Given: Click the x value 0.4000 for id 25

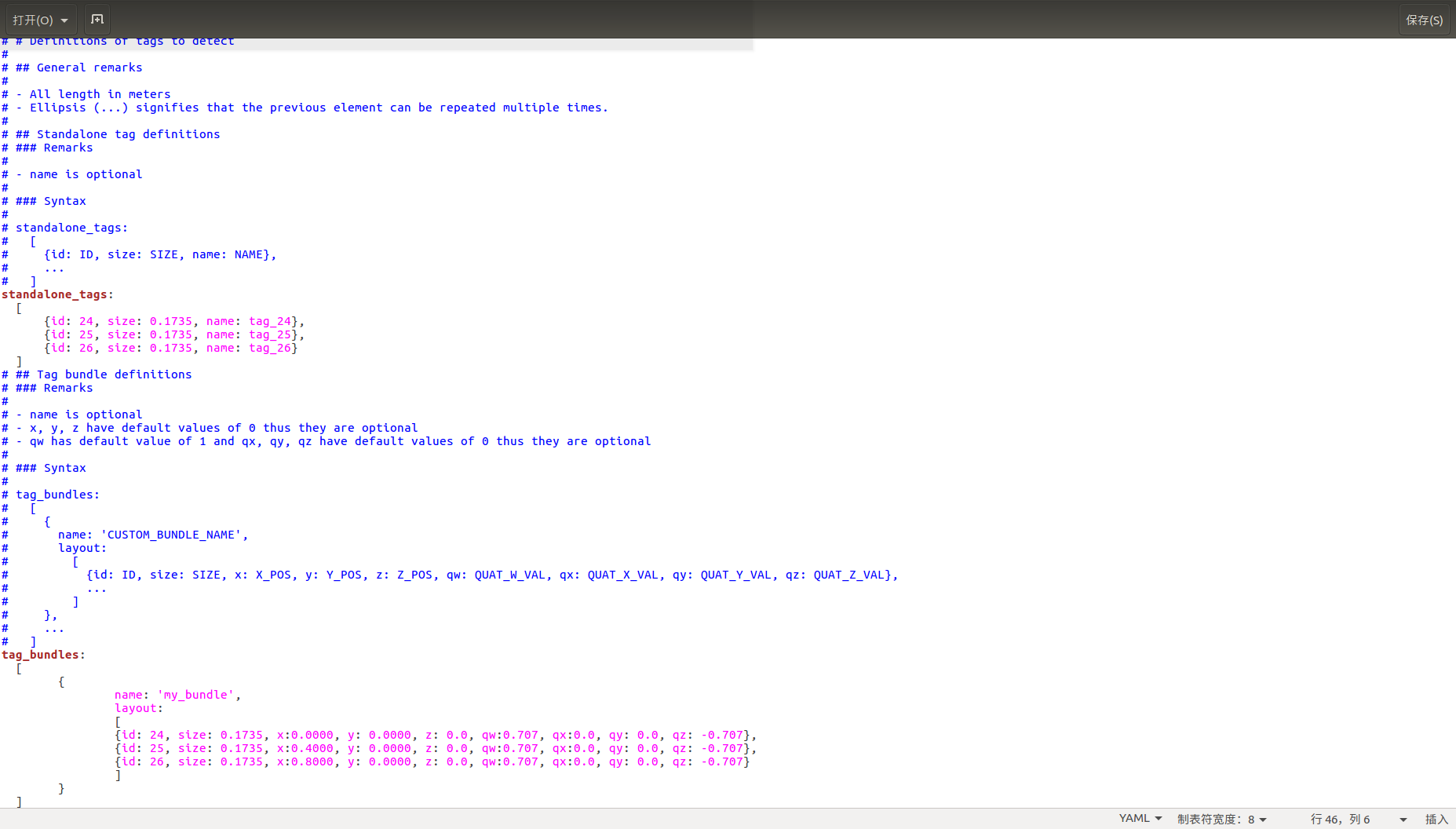Looking at the screenshot, I should (x=314, y=748).
